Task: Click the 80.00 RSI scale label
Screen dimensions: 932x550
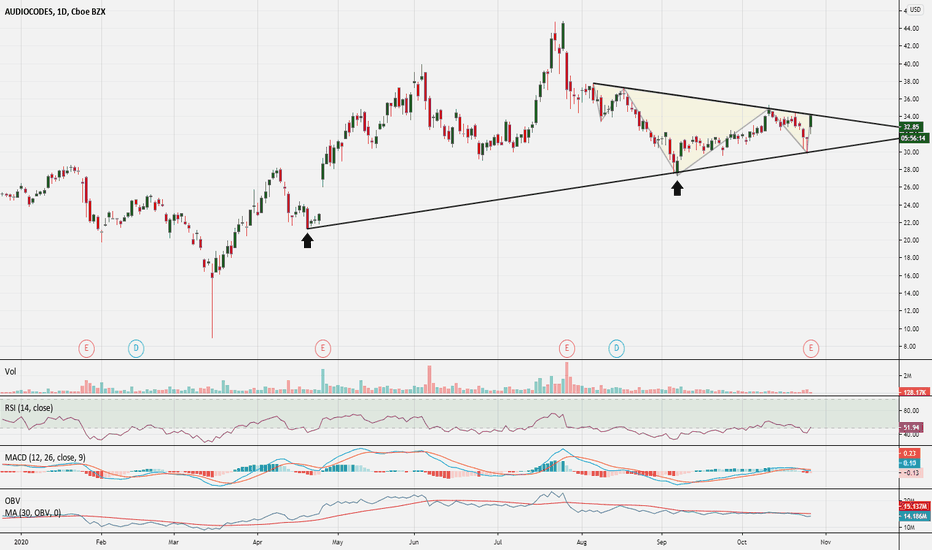Action: click(x=912, y=411)
